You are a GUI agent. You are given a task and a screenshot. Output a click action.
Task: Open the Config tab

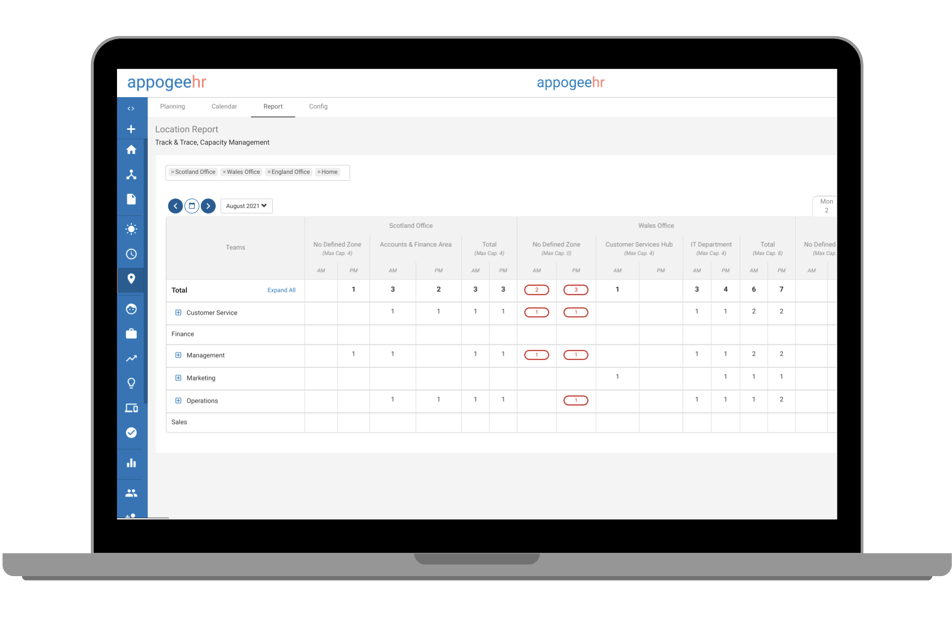[318, 106]
